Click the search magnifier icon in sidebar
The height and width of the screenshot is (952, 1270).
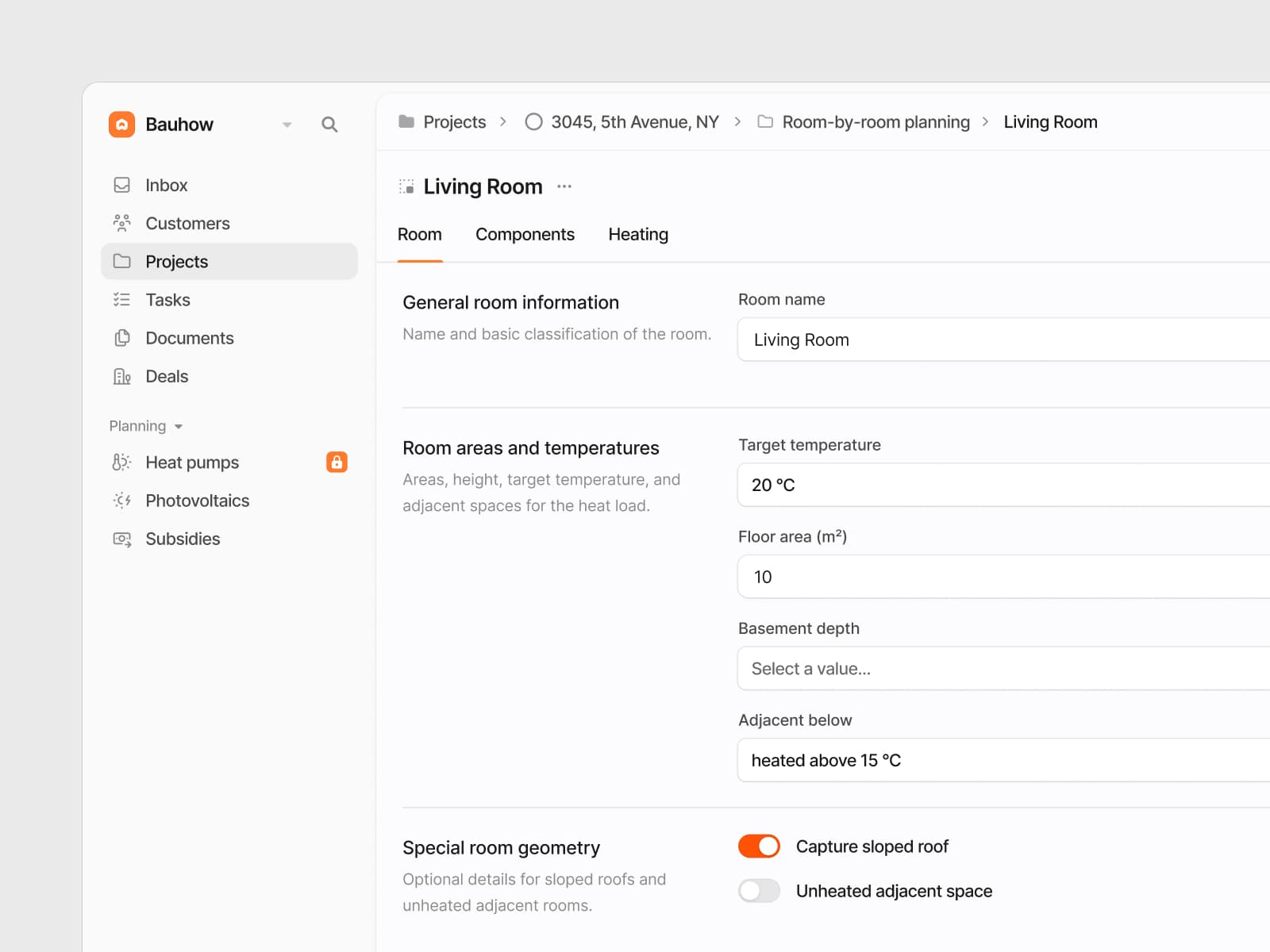(x=329, y=125)
